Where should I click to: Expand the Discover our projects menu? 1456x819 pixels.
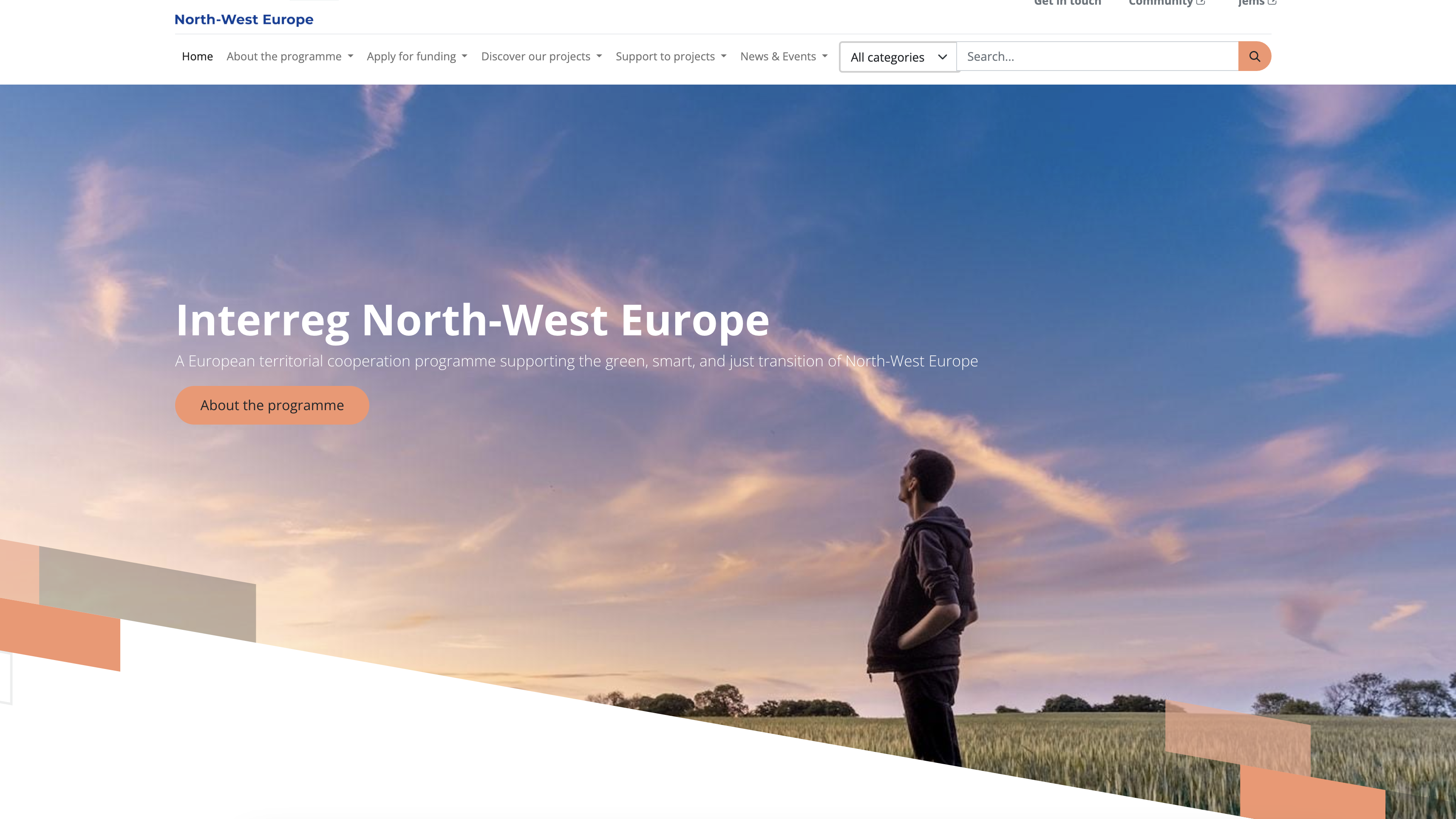point(541,57)
